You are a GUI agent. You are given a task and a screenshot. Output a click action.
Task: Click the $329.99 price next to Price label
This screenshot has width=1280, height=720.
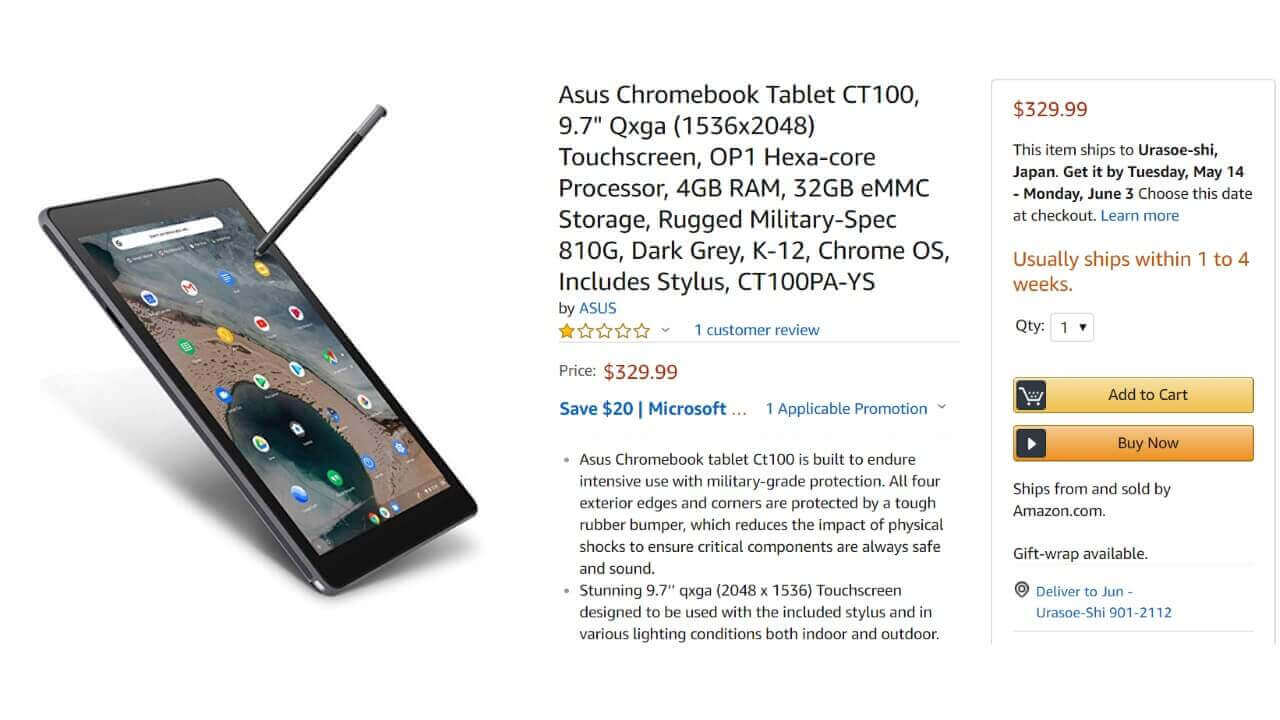coord(640,372)
